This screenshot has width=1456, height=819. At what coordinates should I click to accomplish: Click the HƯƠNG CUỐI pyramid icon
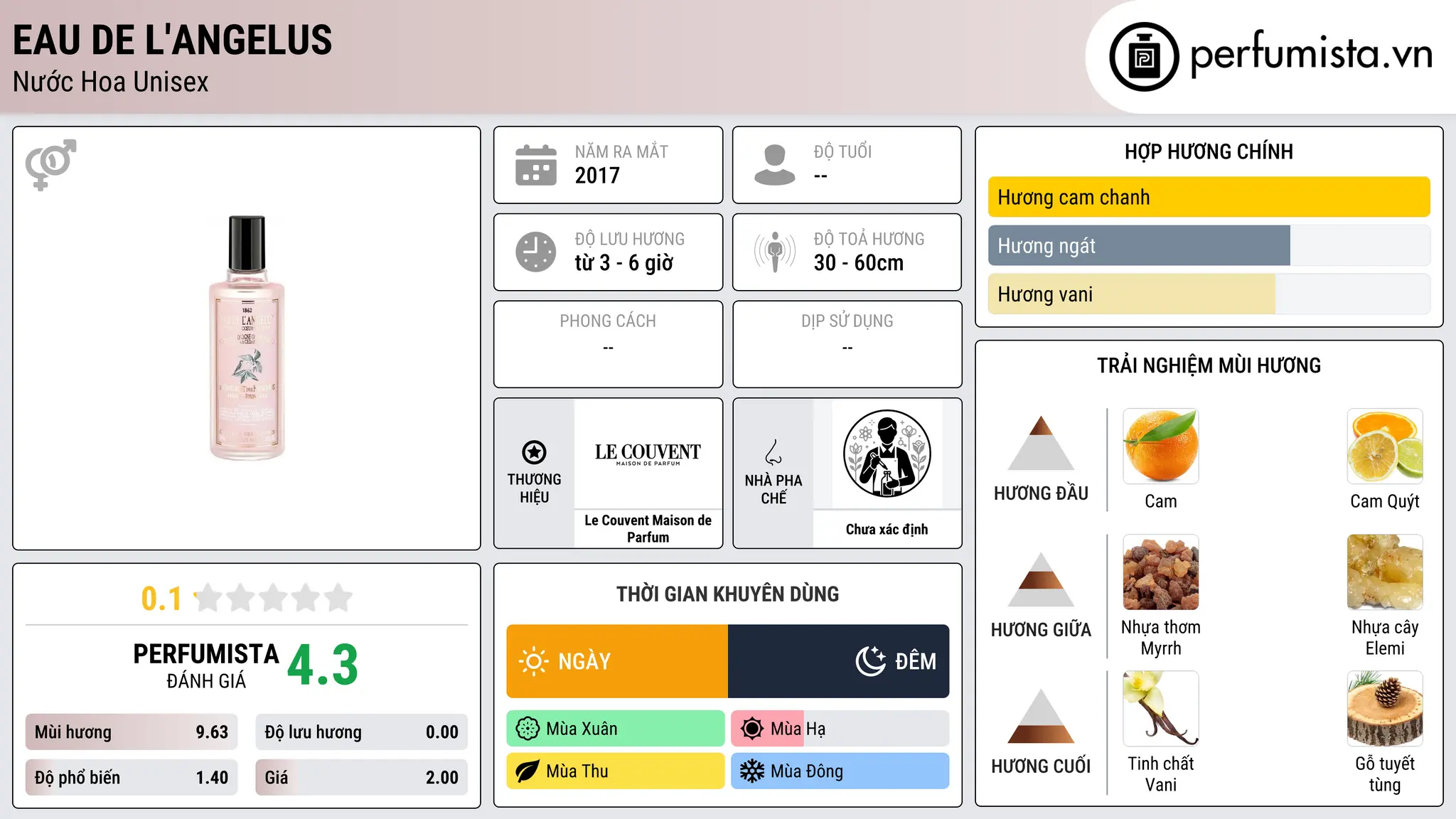(1041, 716)
